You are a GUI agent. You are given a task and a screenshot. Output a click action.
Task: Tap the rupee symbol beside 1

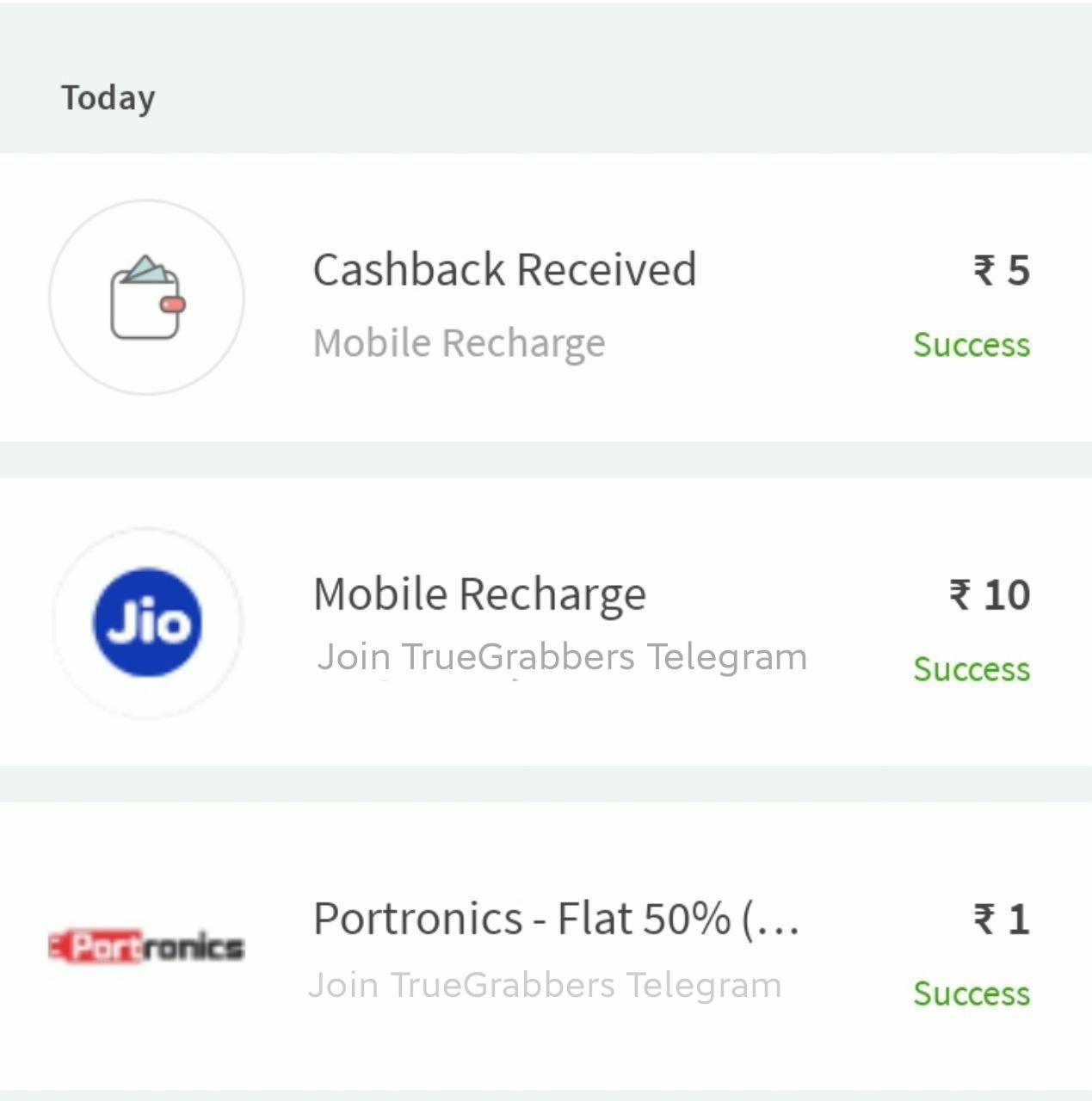pyautogui.click(x=985, y=920)
